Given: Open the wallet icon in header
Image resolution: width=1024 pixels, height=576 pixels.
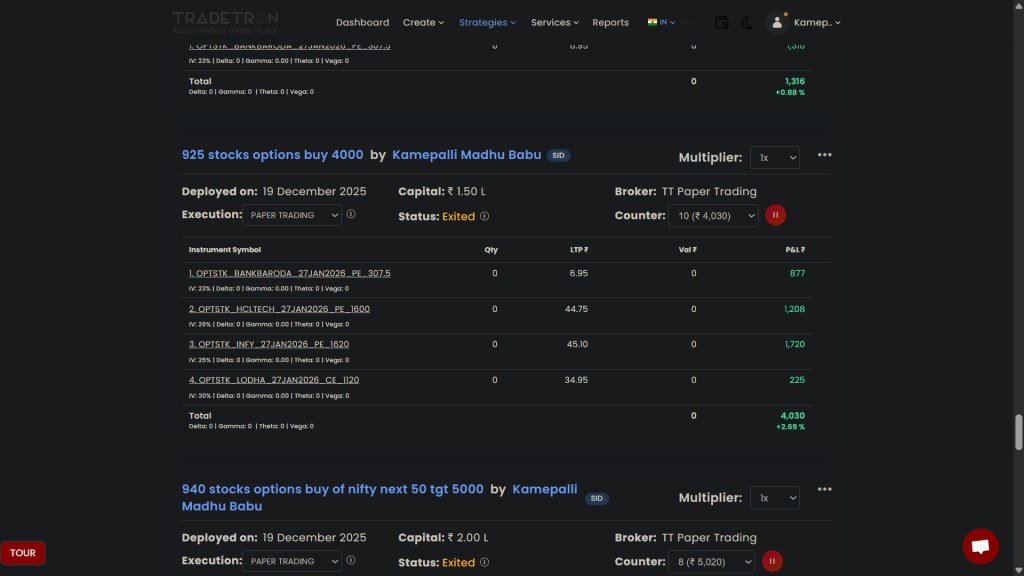Looking at the screenshot, I should click(x=722, y=22).
